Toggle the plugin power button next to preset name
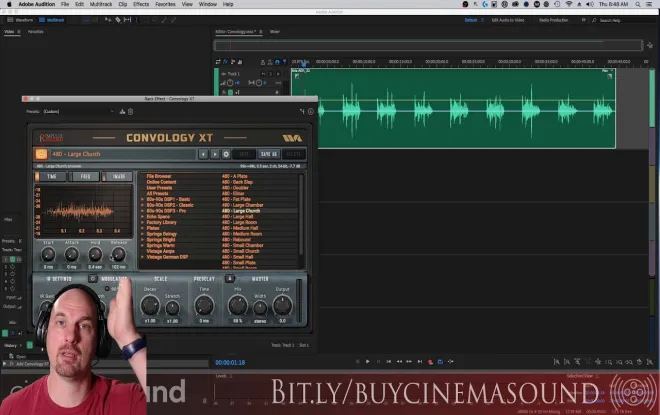Image resolution: width=660 pixels, height=415 pixels. coord(41,154)
